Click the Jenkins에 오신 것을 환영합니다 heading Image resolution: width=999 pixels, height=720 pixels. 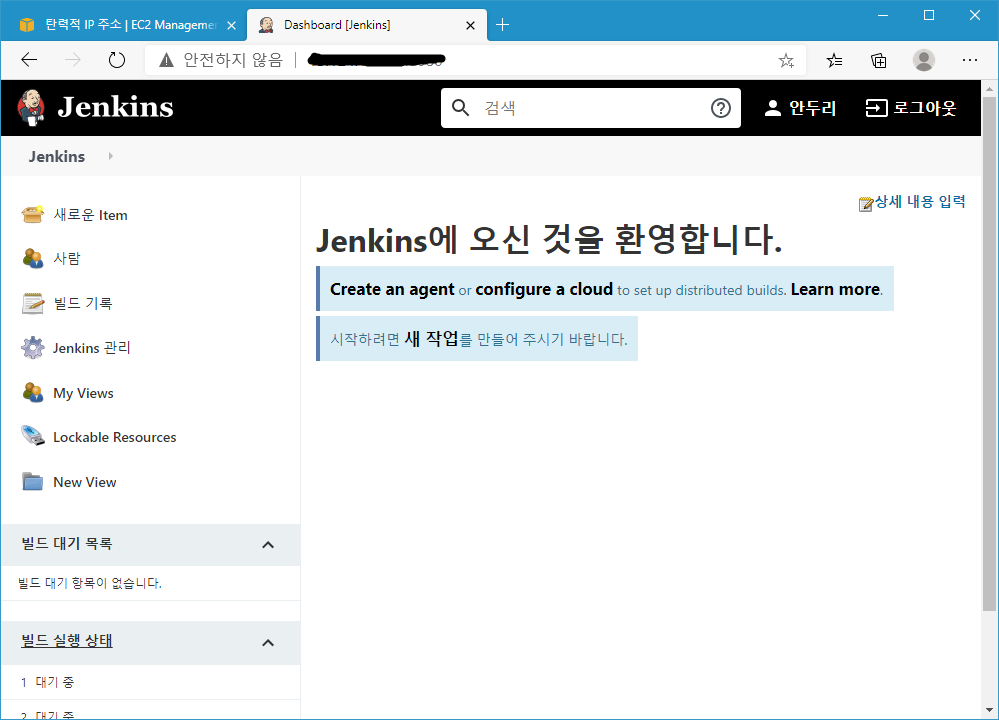coord(549,240)
